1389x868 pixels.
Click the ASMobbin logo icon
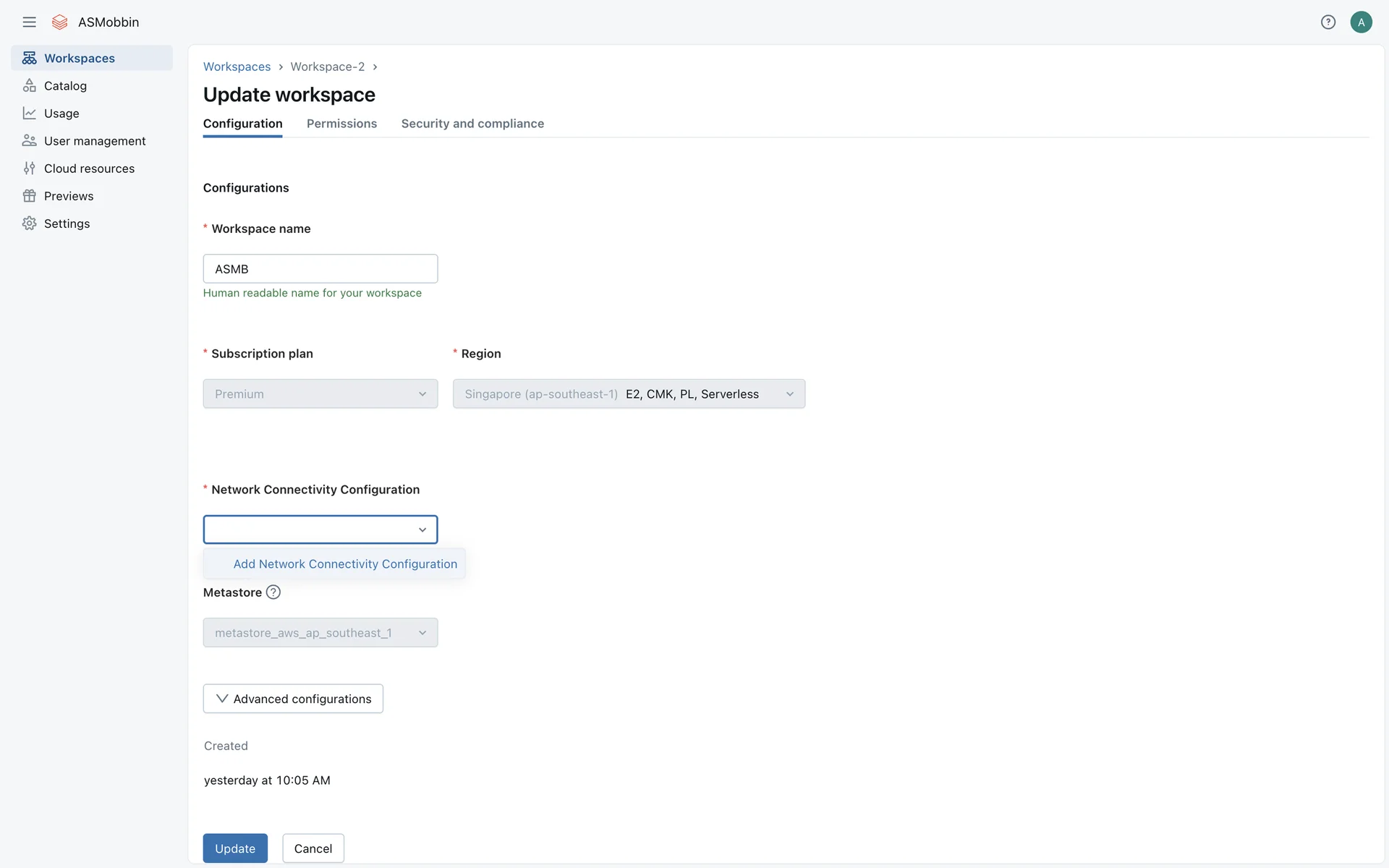tap(60, 22)
